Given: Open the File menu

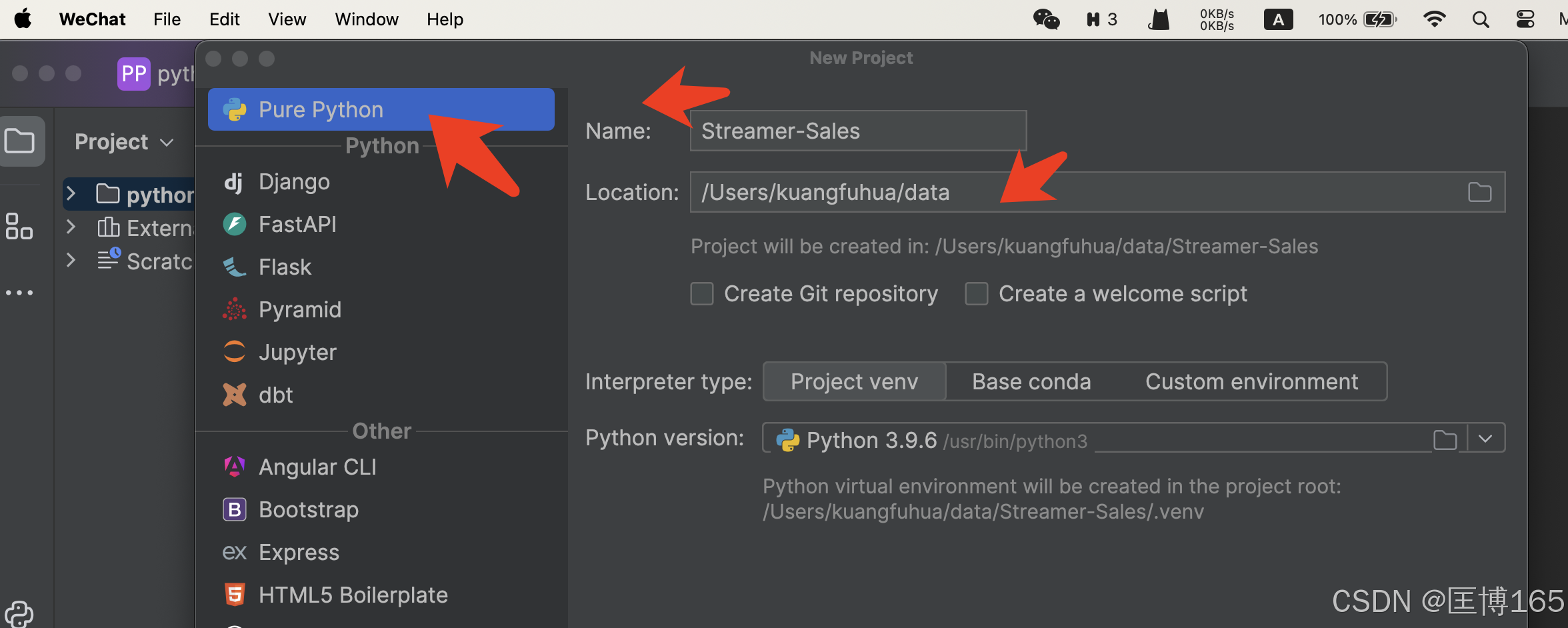Looking at the screenshot, I should click(167, 19).
